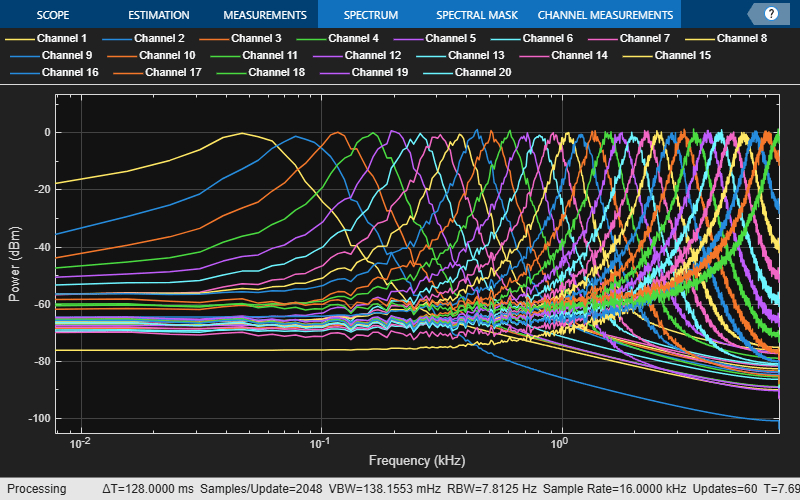Image resolution: width=800 pixels, height=500 pixels.
Task: Click Channel 15 yellow line swatch
Action: click(637, 56)
